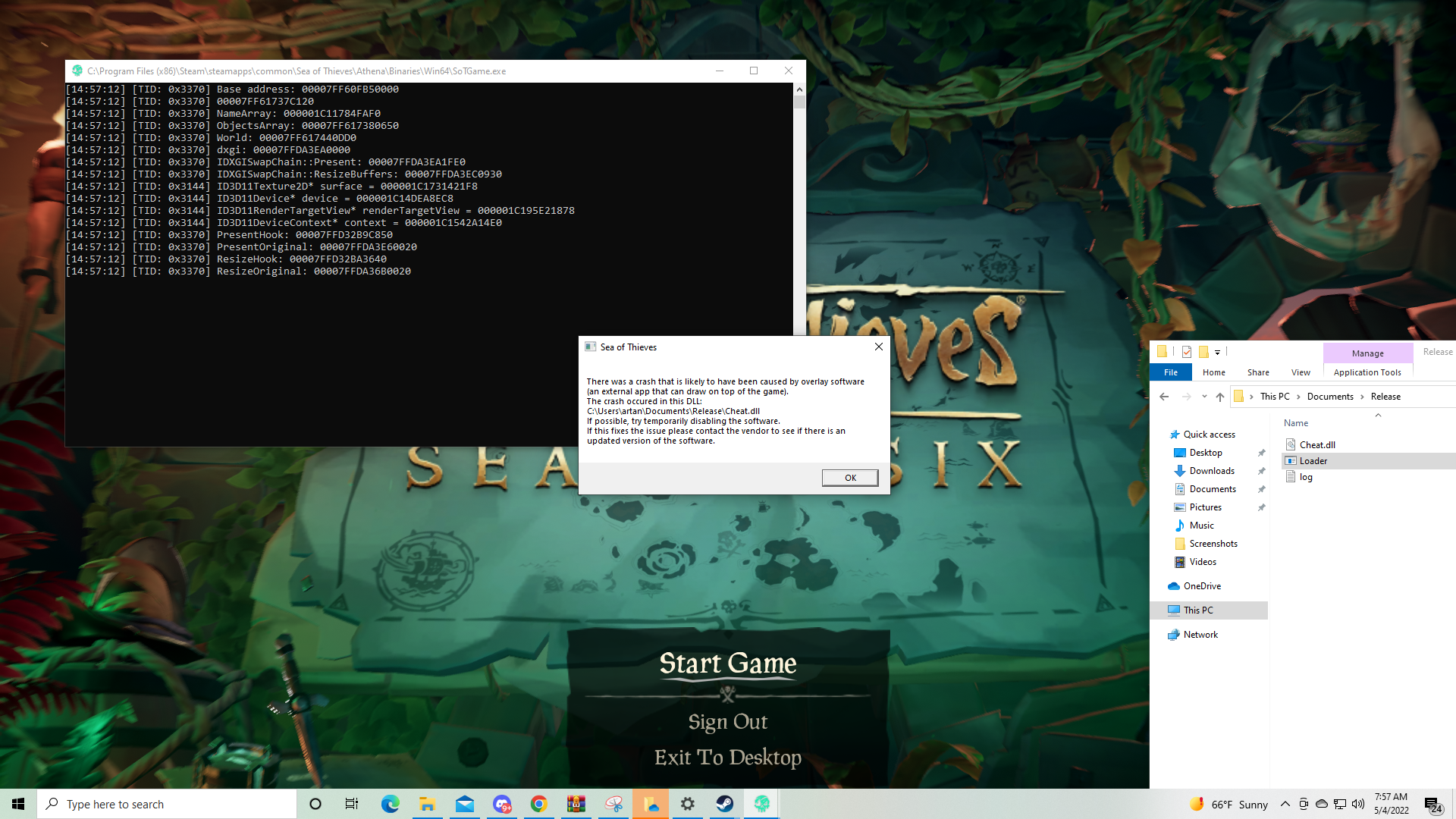Screen dimensions: 1456x819
Task: Open Pictures in the navigation pane
Action: 1205,507
